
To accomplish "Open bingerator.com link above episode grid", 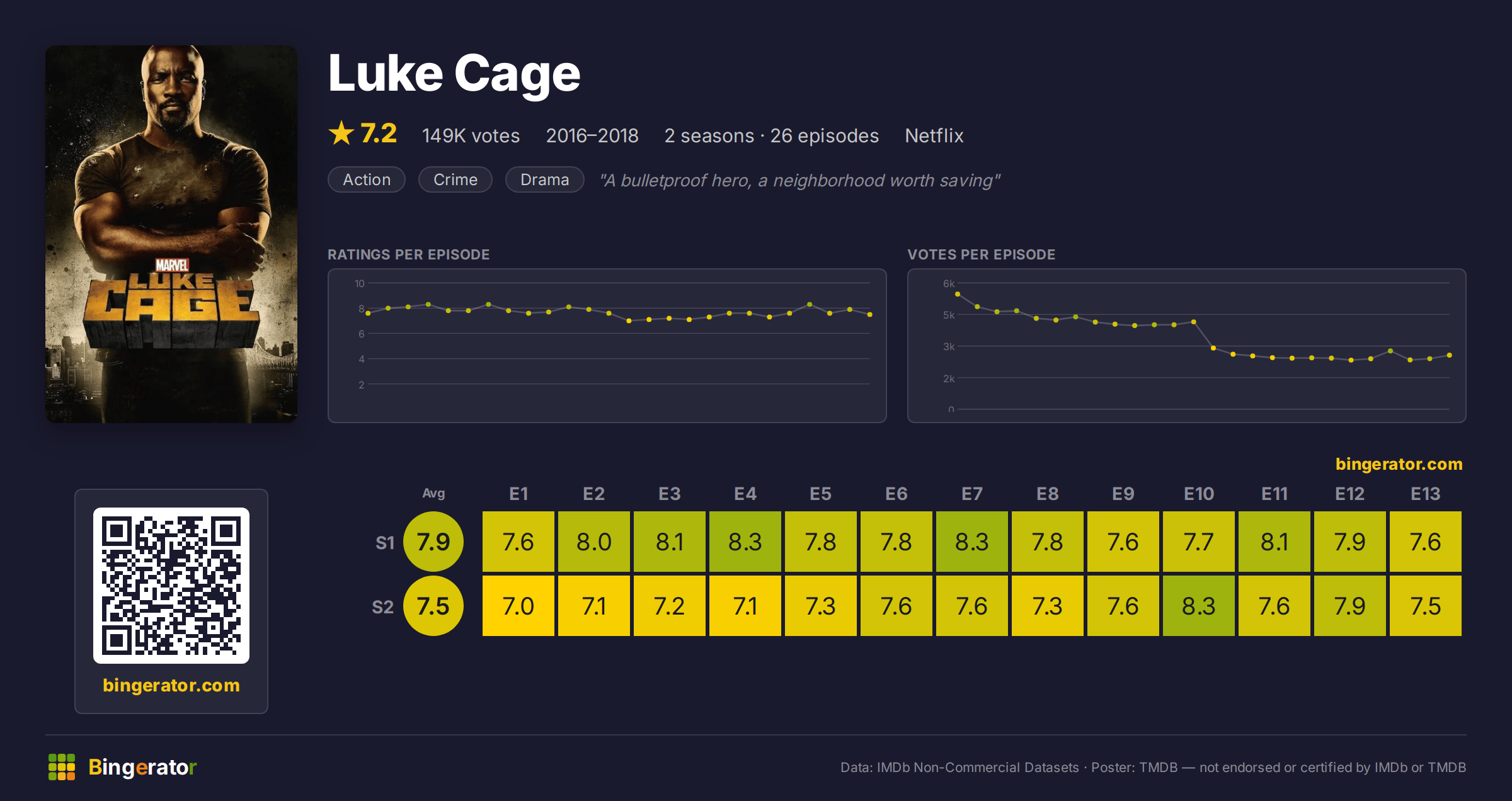I will [x=1399, y=464].
